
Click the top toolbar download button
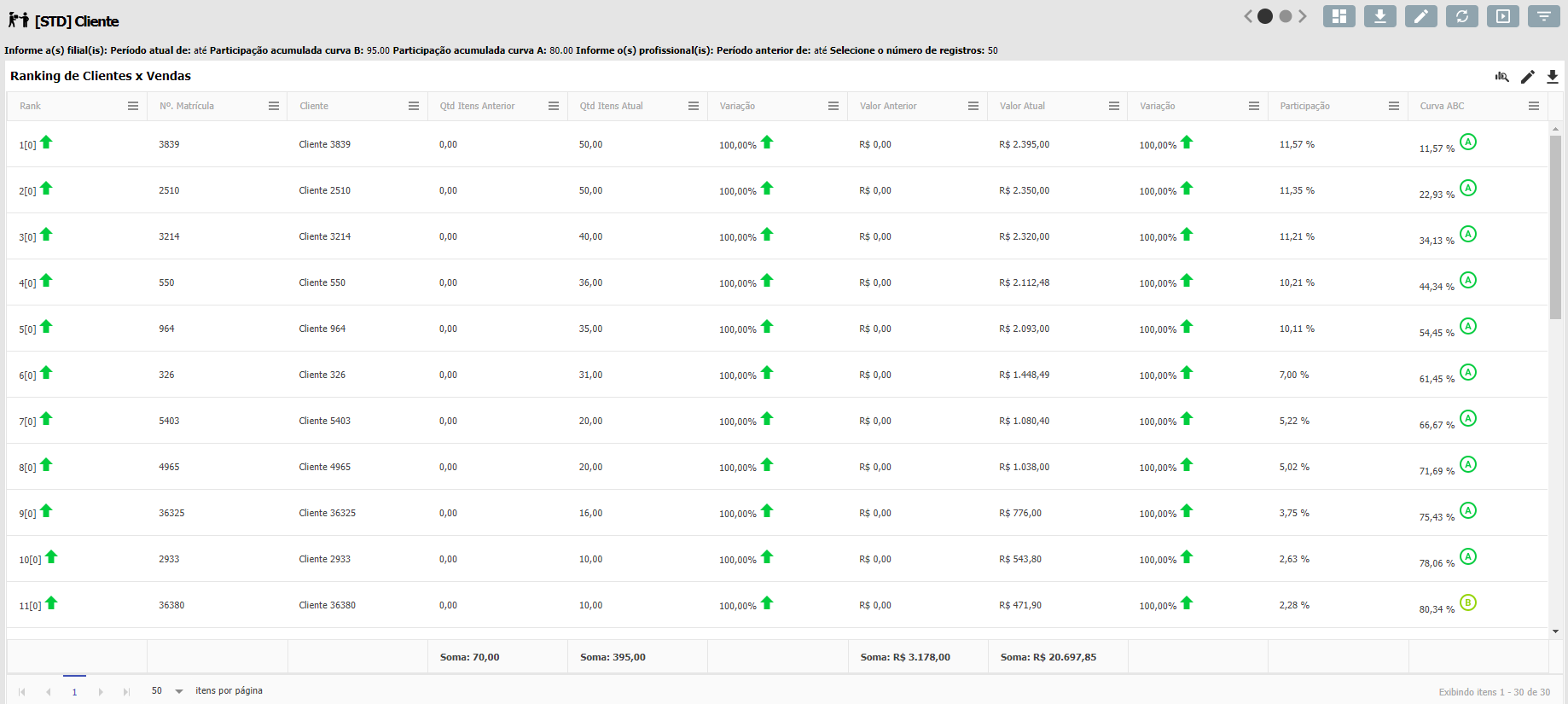tap(1379, 16)
